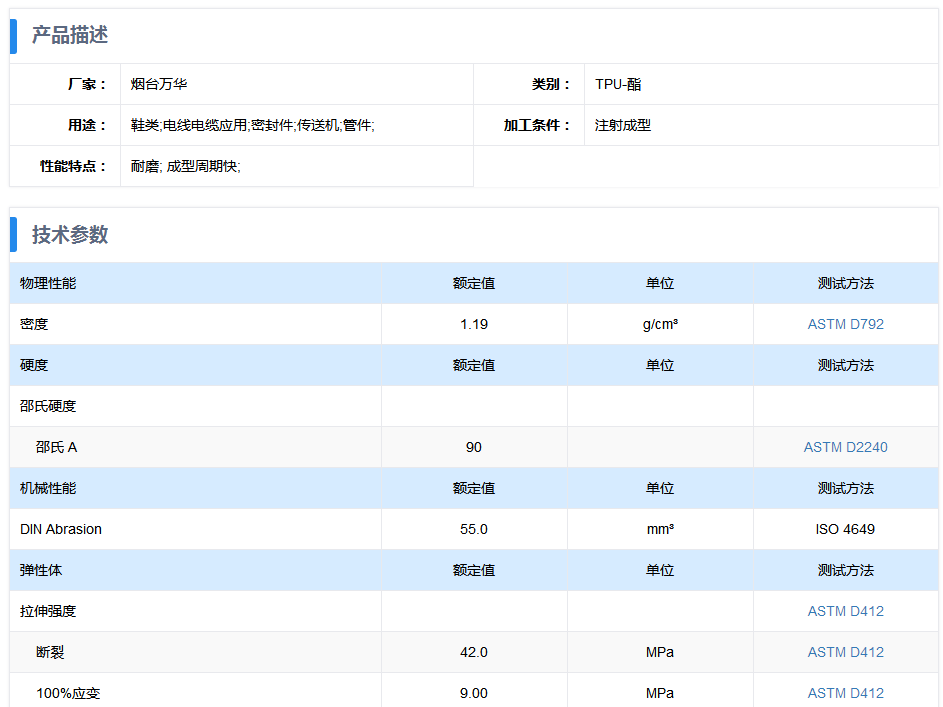Click the 弹性体 section header label

pos(41,570)
